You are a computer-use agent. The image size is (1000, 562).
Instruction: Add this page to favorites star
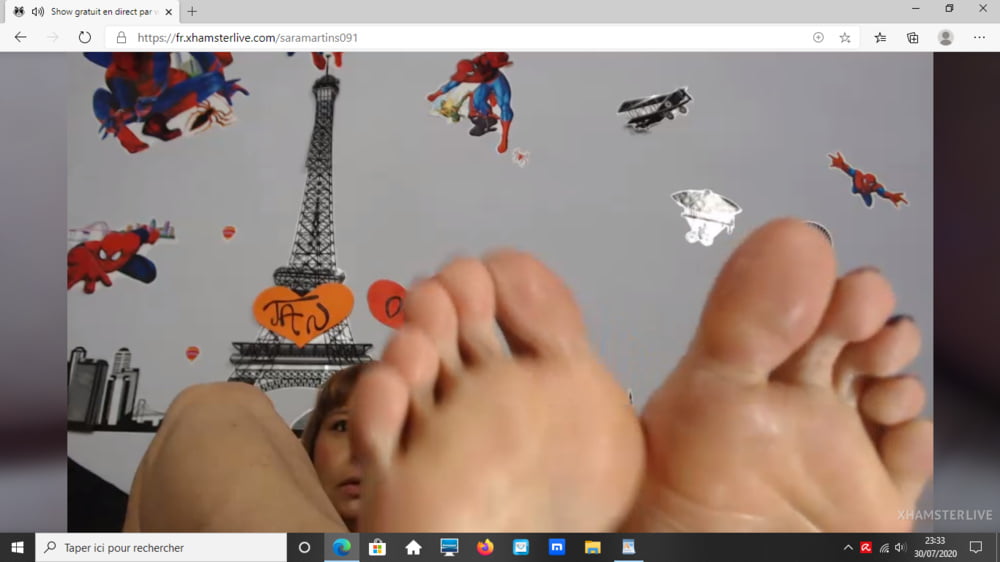click(845, 38)
